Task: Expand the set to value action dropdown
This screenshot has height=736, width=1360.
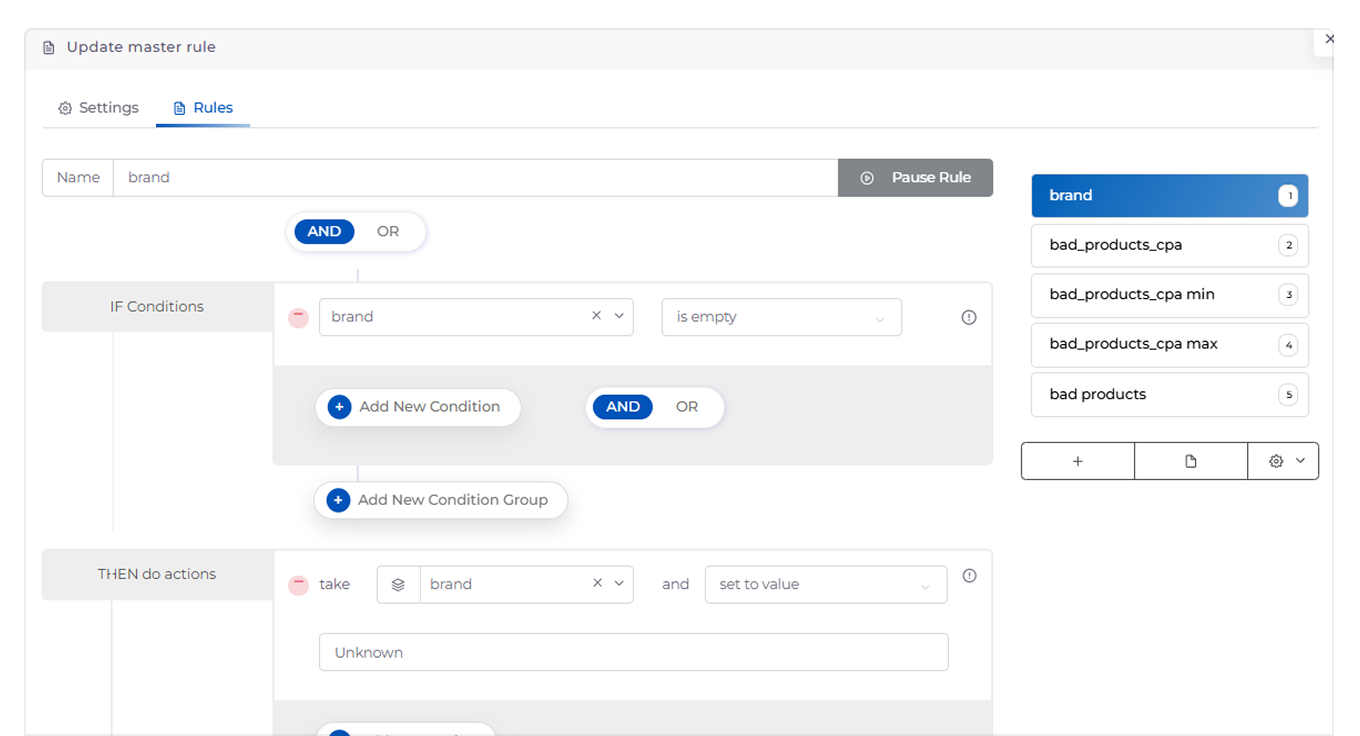Action: (x=825, y=585)
